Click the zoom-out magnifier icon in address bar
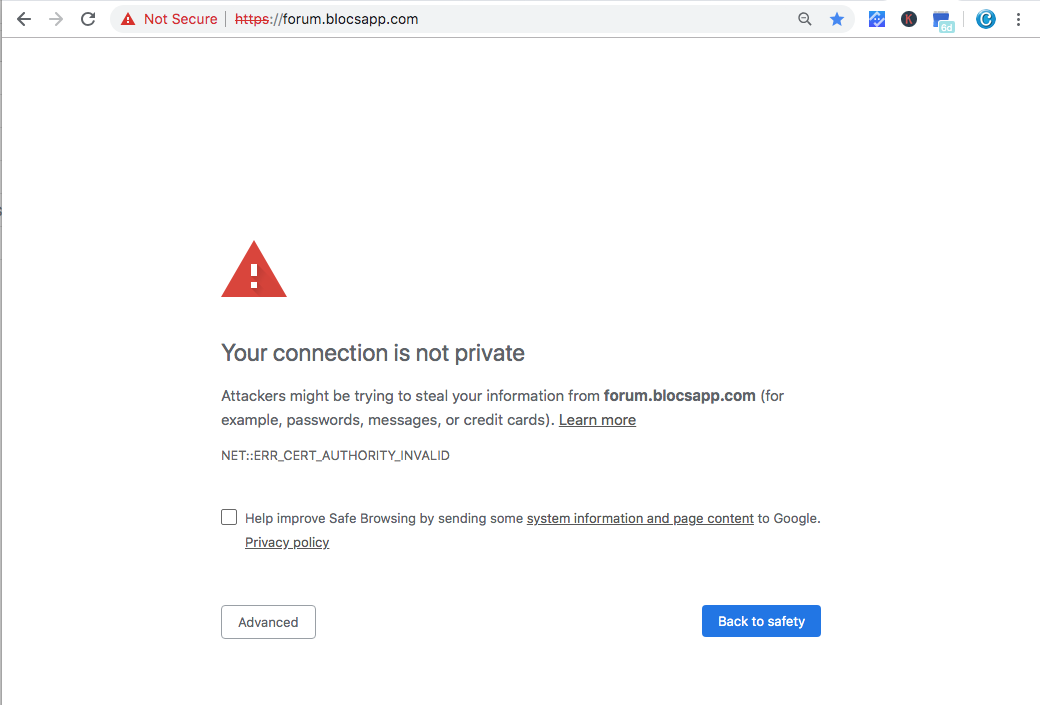1040x705 pixels. coord(805,19)
